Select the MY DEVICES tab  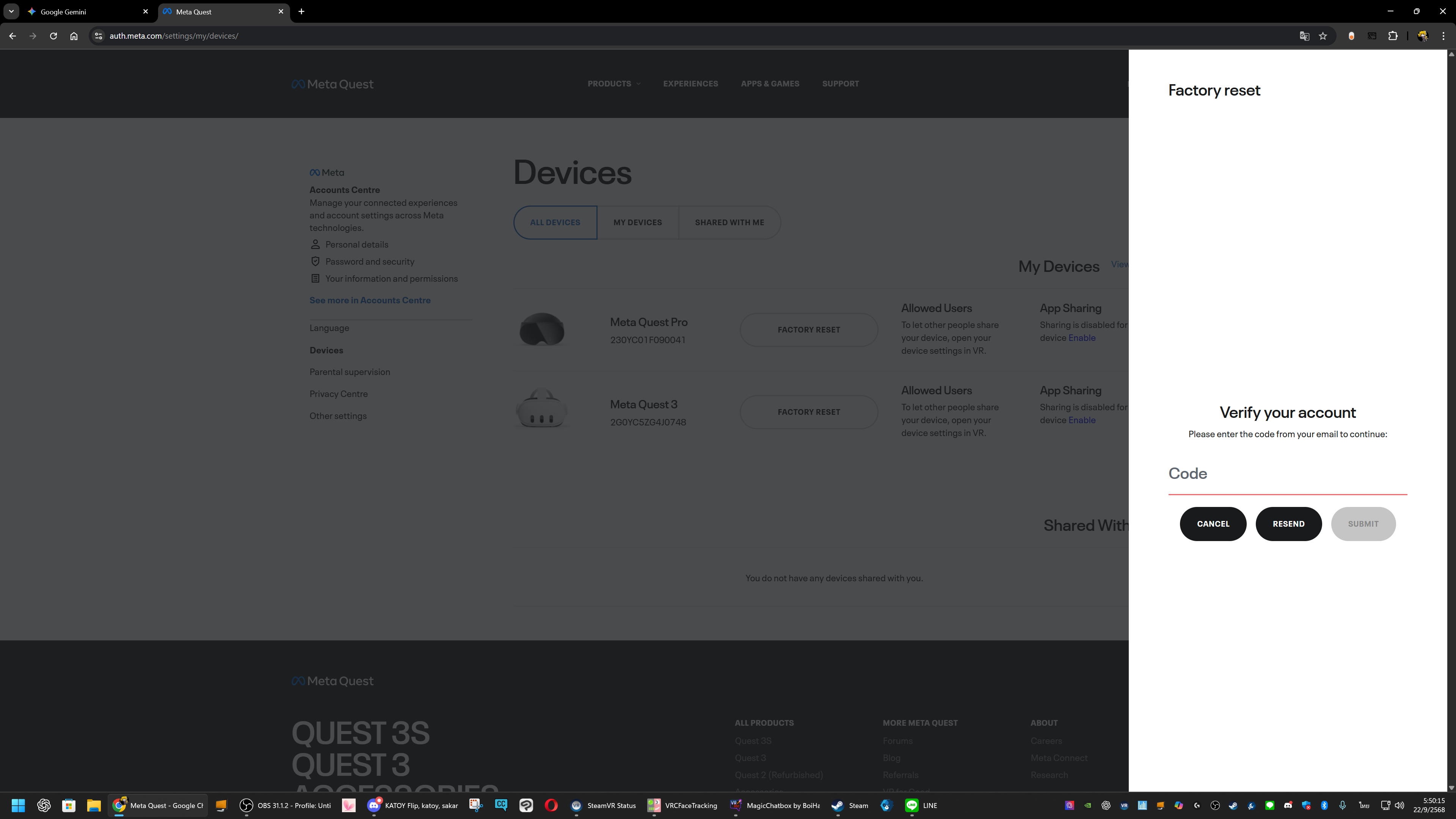pos(637,222)
